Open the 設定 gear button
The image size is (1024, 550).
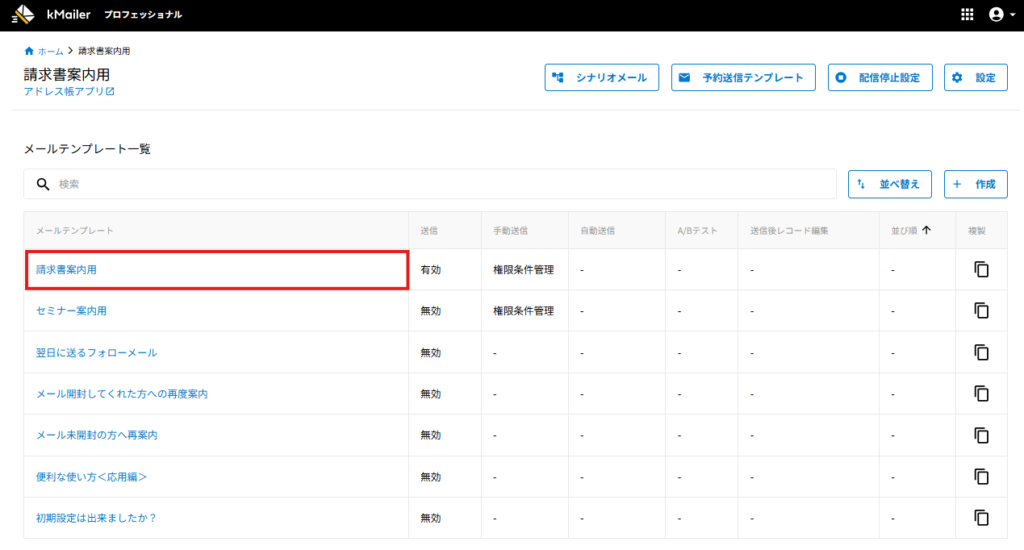coord(975,78)
